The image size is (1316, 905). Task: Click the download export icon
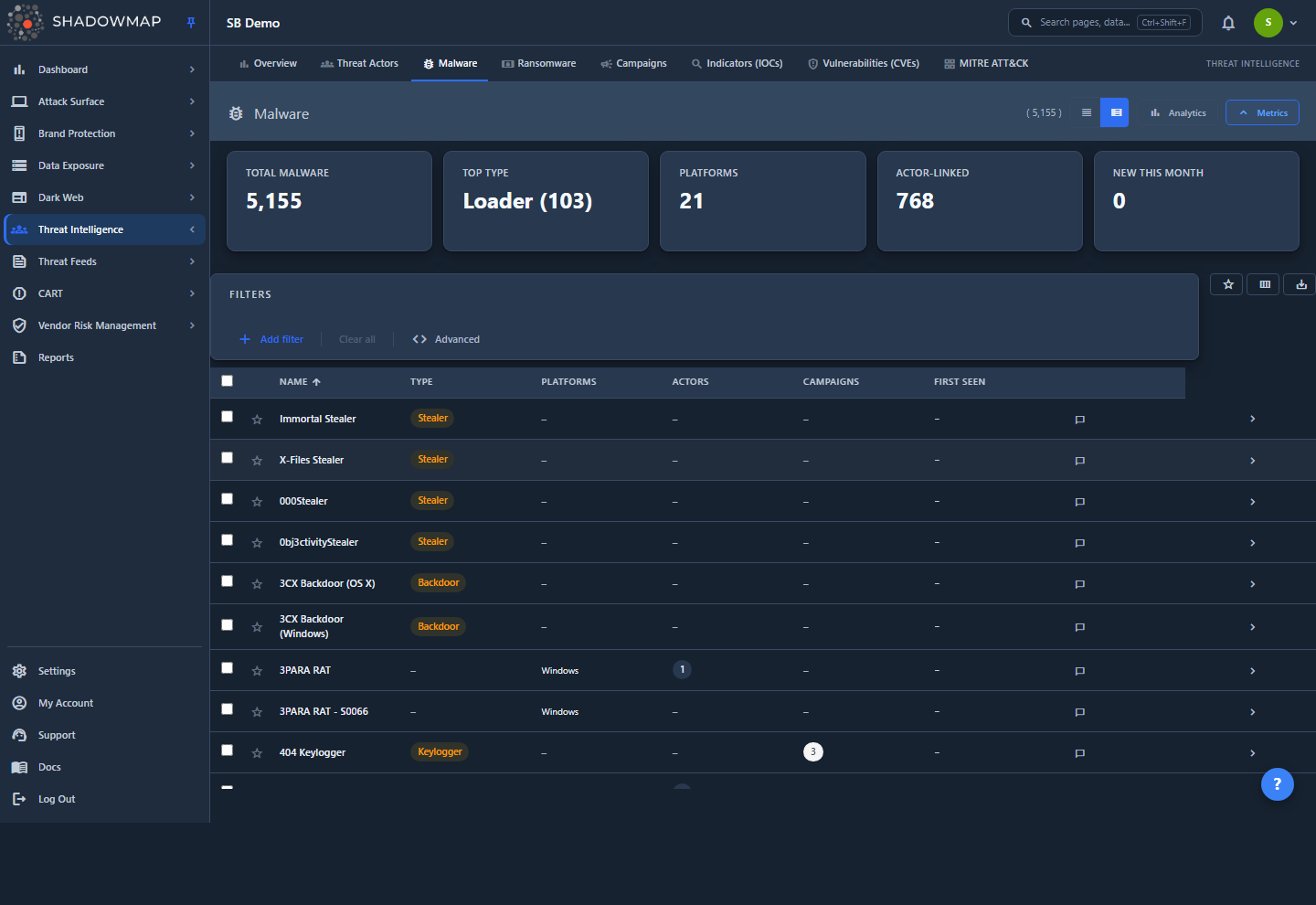pos(1301,284)
